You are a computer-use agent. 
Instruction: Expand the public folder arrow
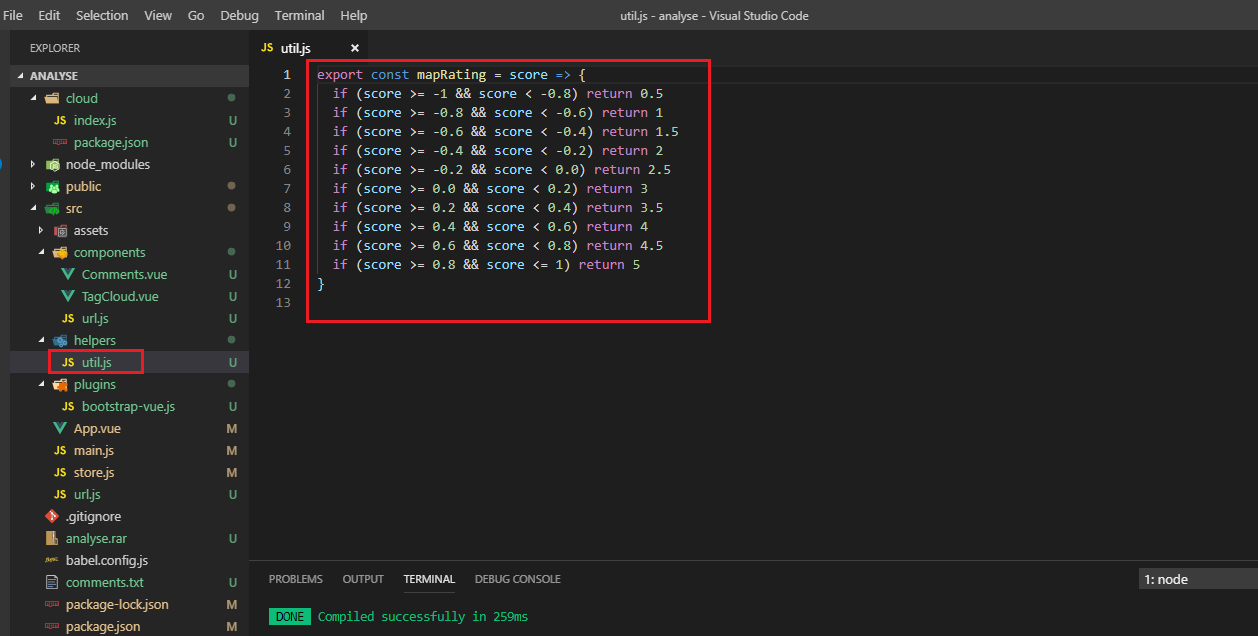point(33,186)
